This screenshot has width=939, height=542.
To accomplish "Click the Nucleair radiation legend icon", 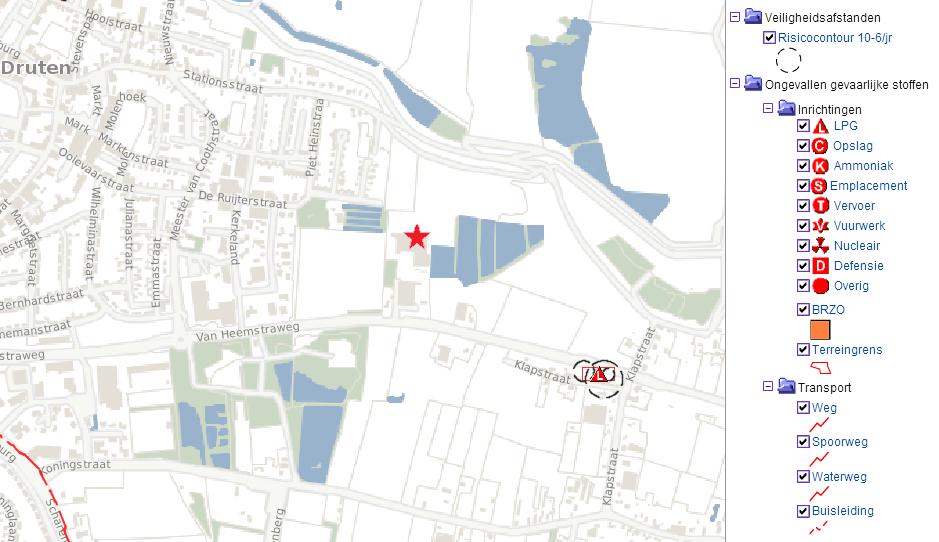I will tap(820, 246).
